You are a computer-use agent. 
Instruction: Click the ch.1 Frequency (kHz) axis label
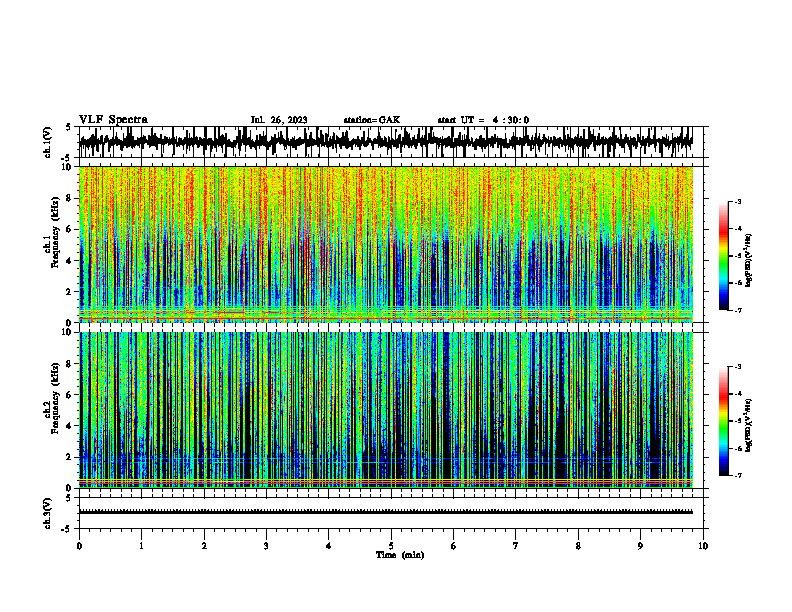(56, 245)
